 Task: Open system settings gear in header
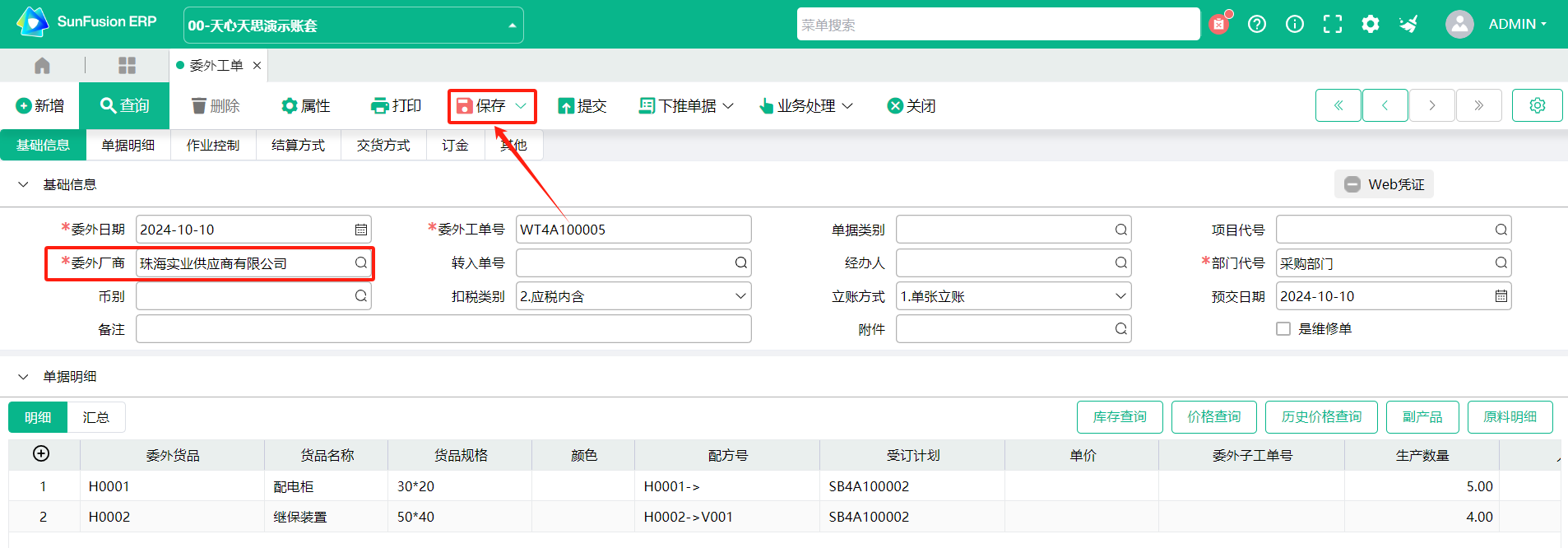tap(1371, 24)
